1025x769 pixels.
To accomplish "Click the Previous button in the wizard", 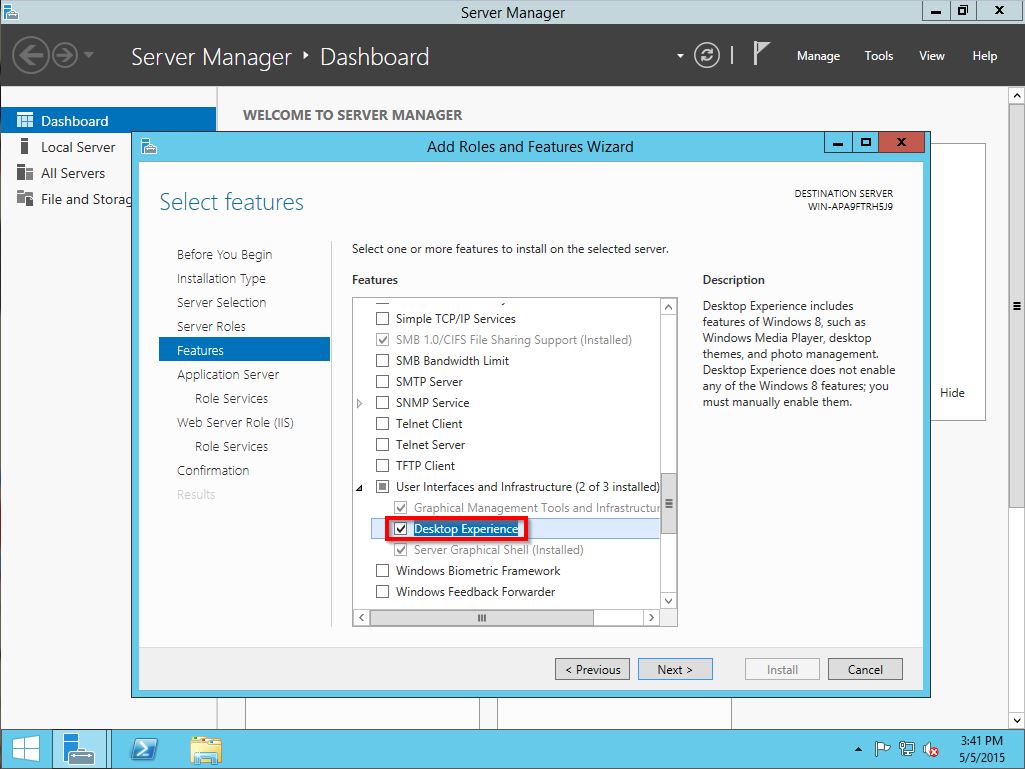I will tap(592, 669).
